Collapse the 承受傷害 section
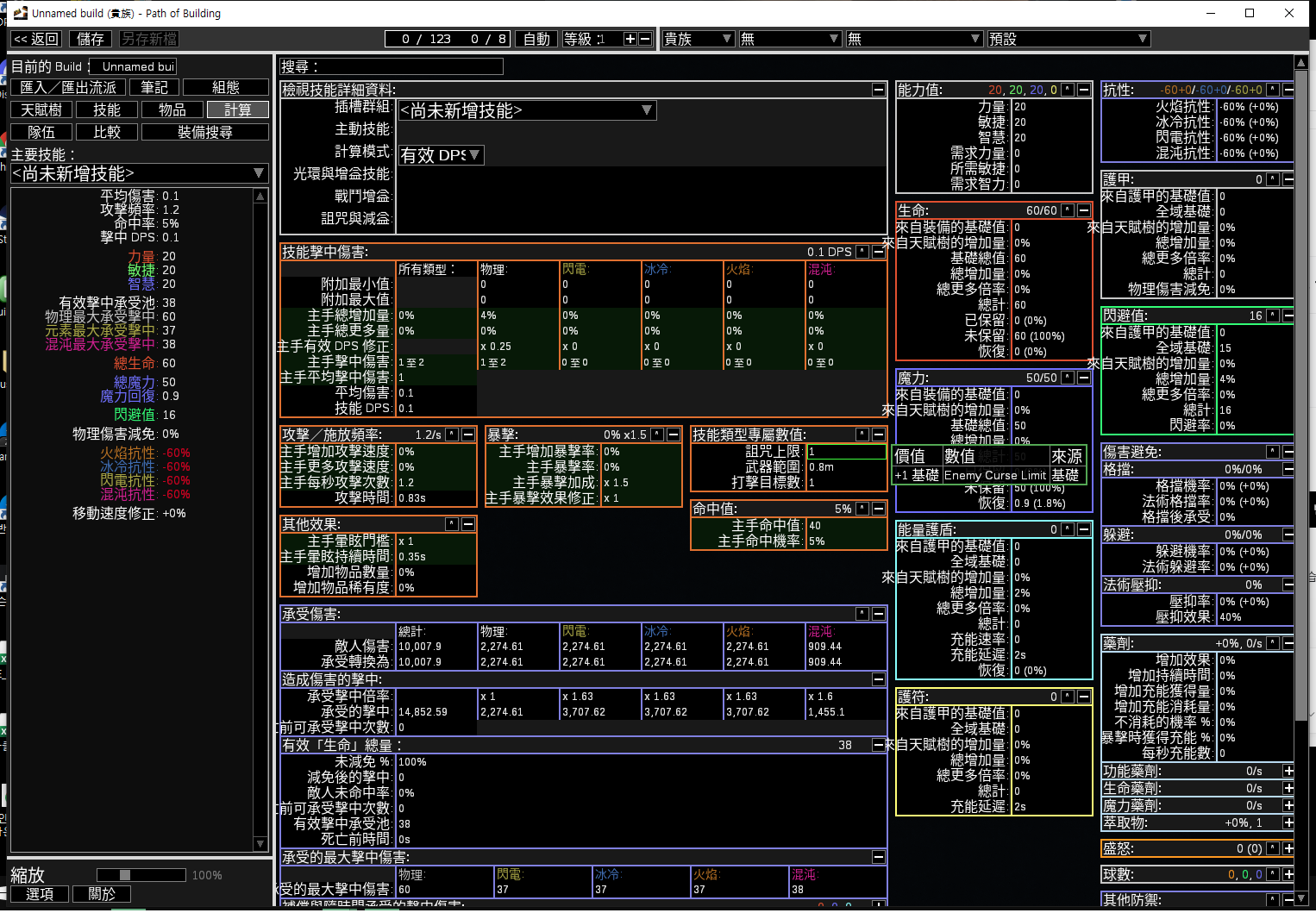Image resolution: width=1316 pixels, height=913 pixels. [x=878, y=614]
